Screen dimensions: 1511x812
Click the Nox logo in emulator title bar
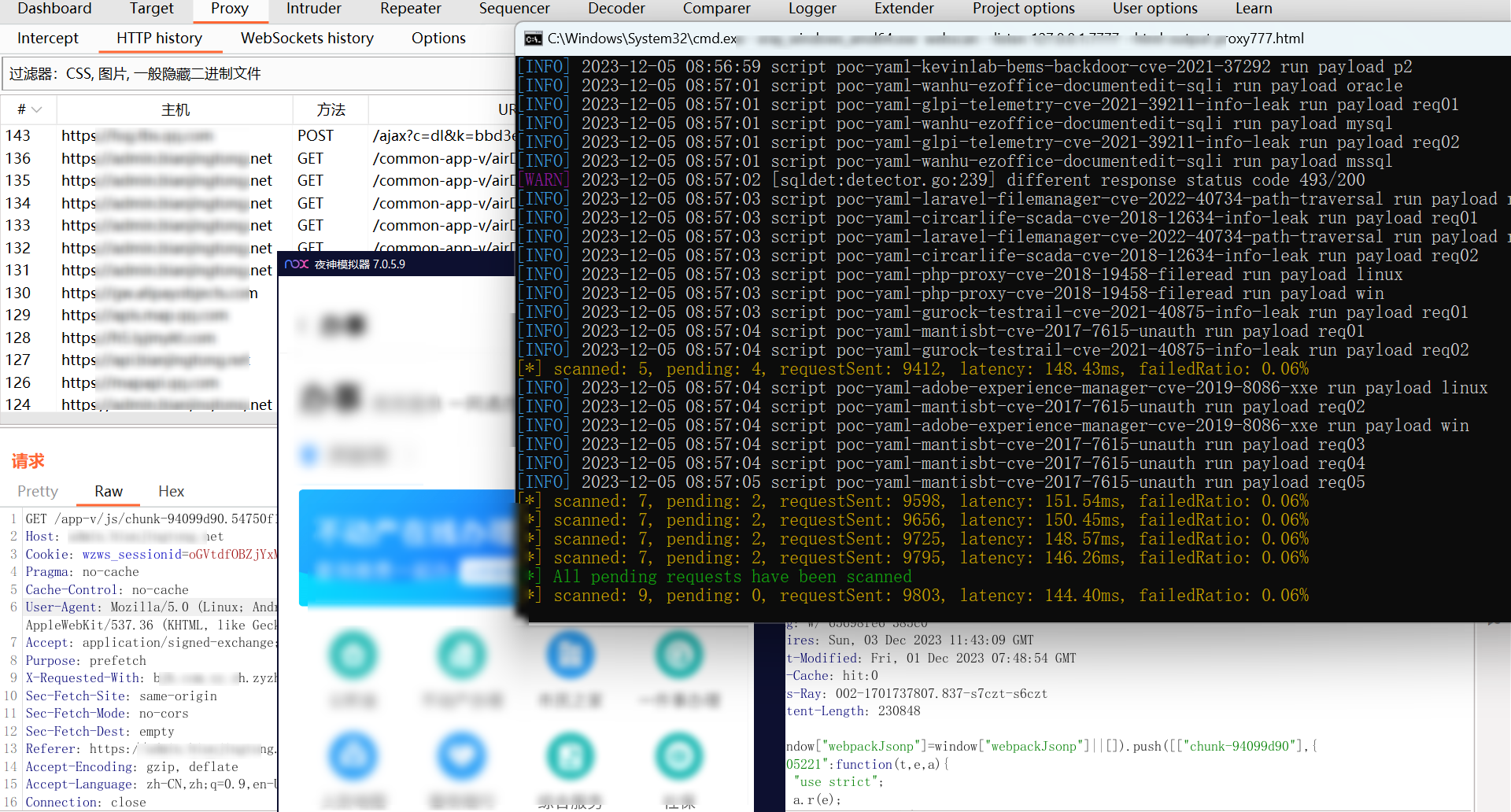tap(297, 264)
